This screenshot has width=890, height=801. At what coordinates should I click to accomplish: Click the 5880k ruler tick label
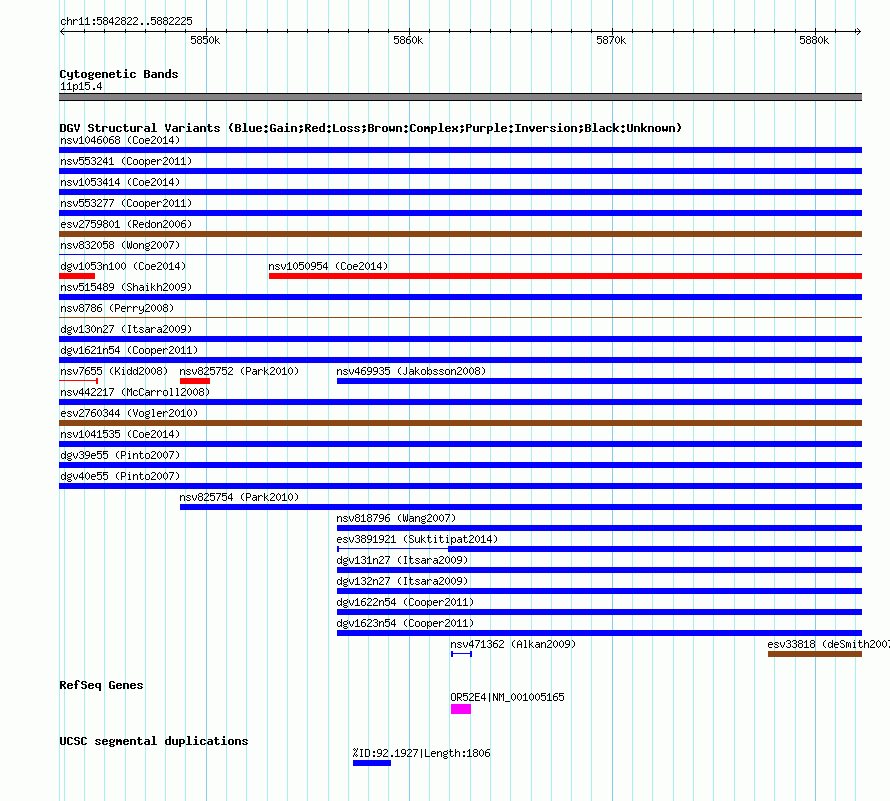[815, 40]
